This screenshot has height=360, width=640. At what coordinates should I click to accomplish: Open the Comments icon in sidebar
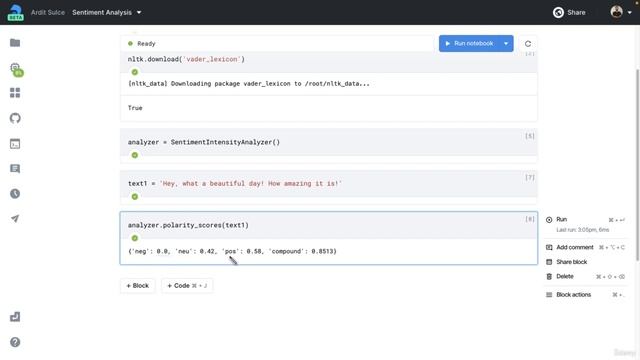tap(15, 169)
